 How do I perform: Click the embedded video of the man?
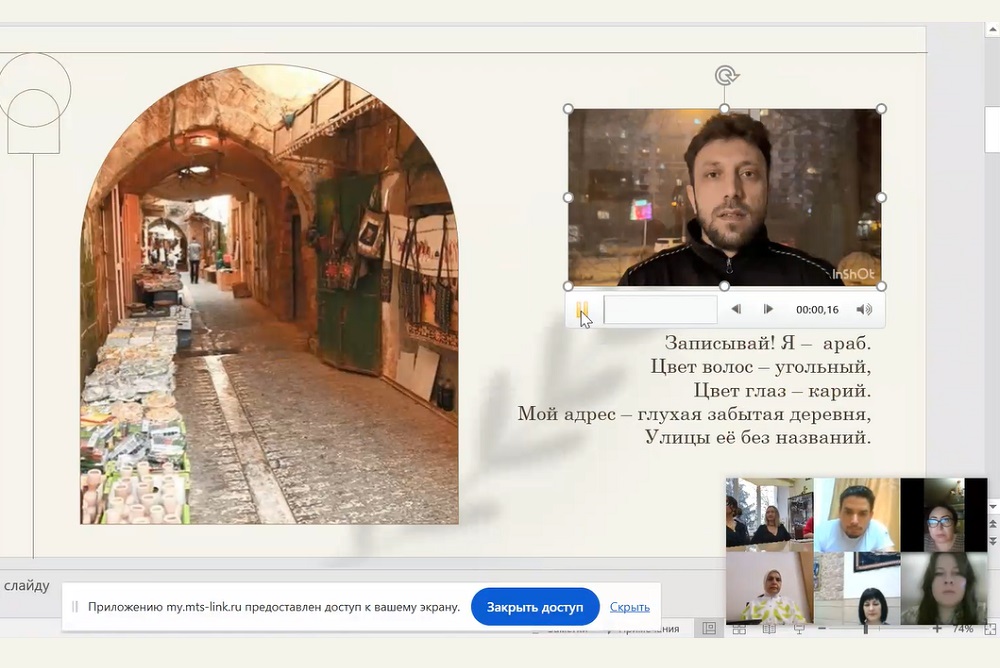[724, 198]
